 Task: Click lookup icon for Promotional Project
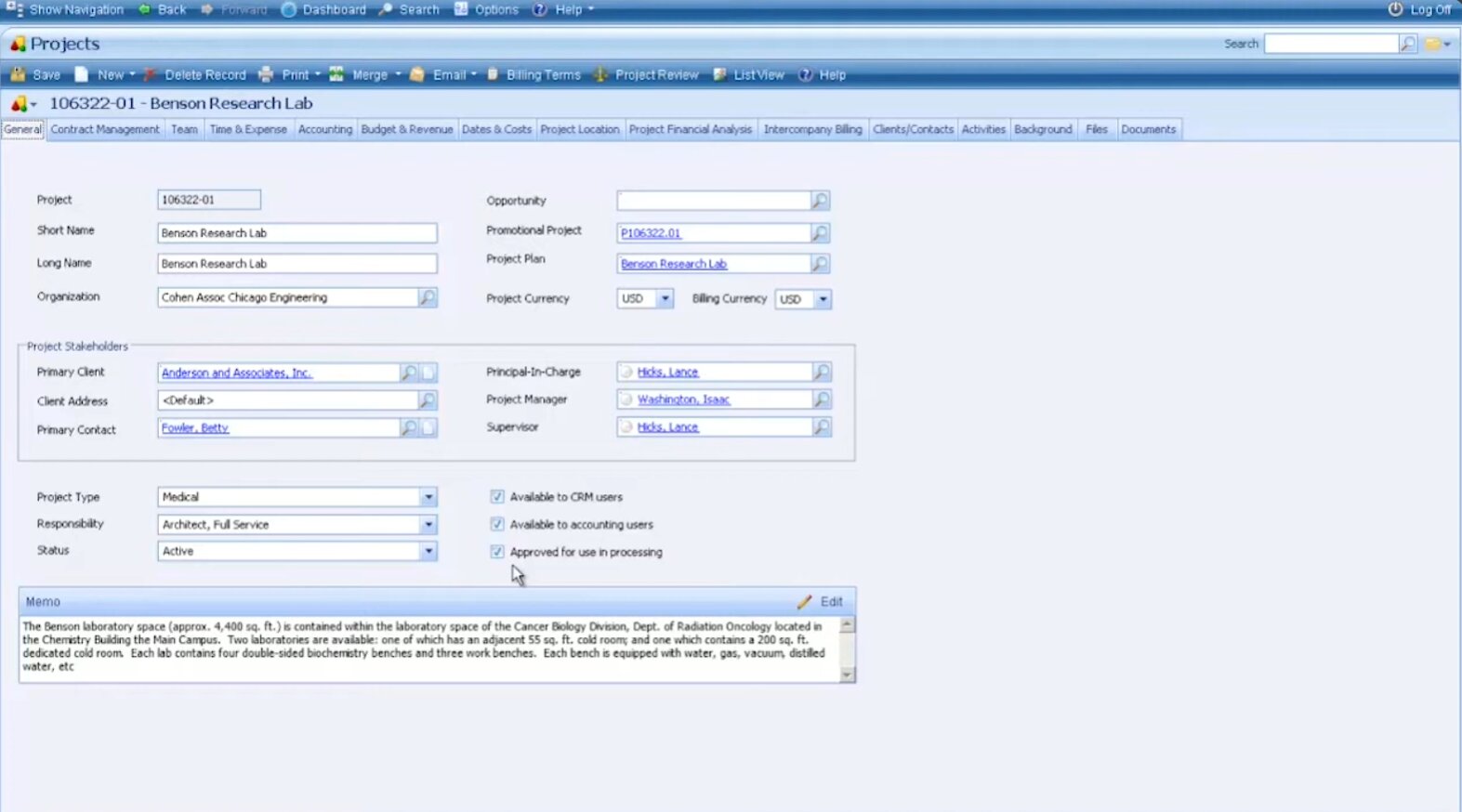tap(820, 233)
